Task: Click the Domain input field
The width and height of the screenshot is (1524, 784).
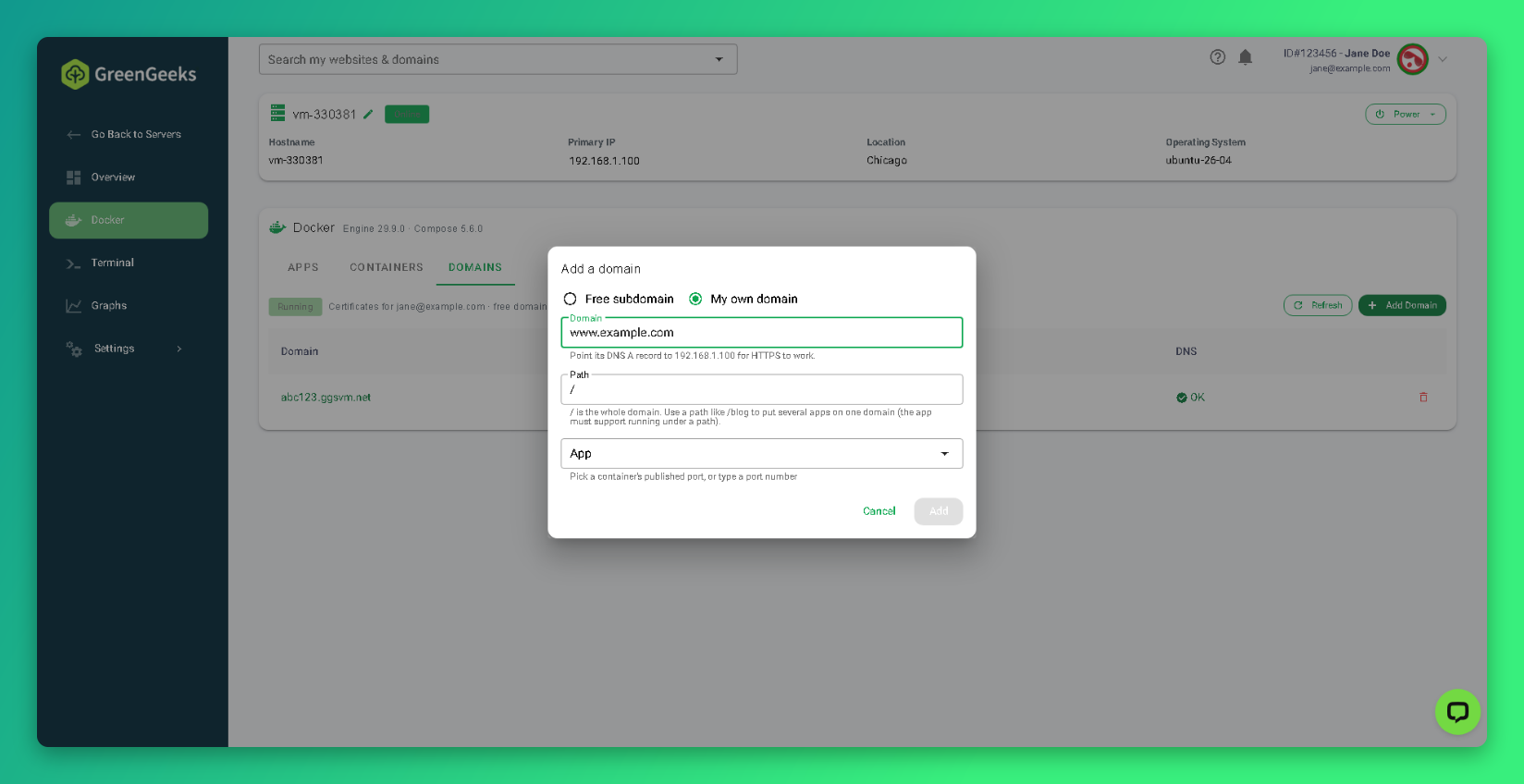Action: click(761, 333)
